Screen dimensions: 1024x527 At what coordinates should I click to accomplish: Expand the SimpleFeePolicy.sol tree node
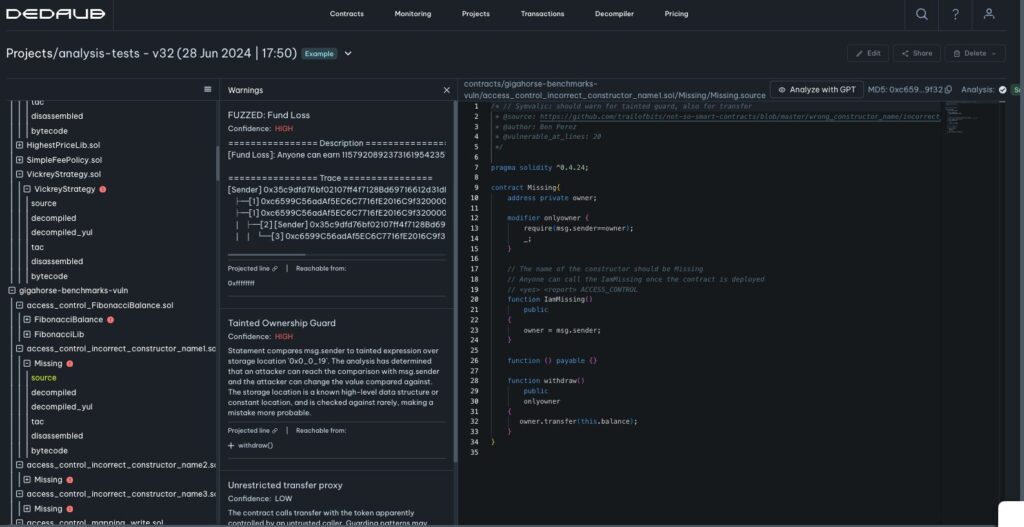point(20,160)
